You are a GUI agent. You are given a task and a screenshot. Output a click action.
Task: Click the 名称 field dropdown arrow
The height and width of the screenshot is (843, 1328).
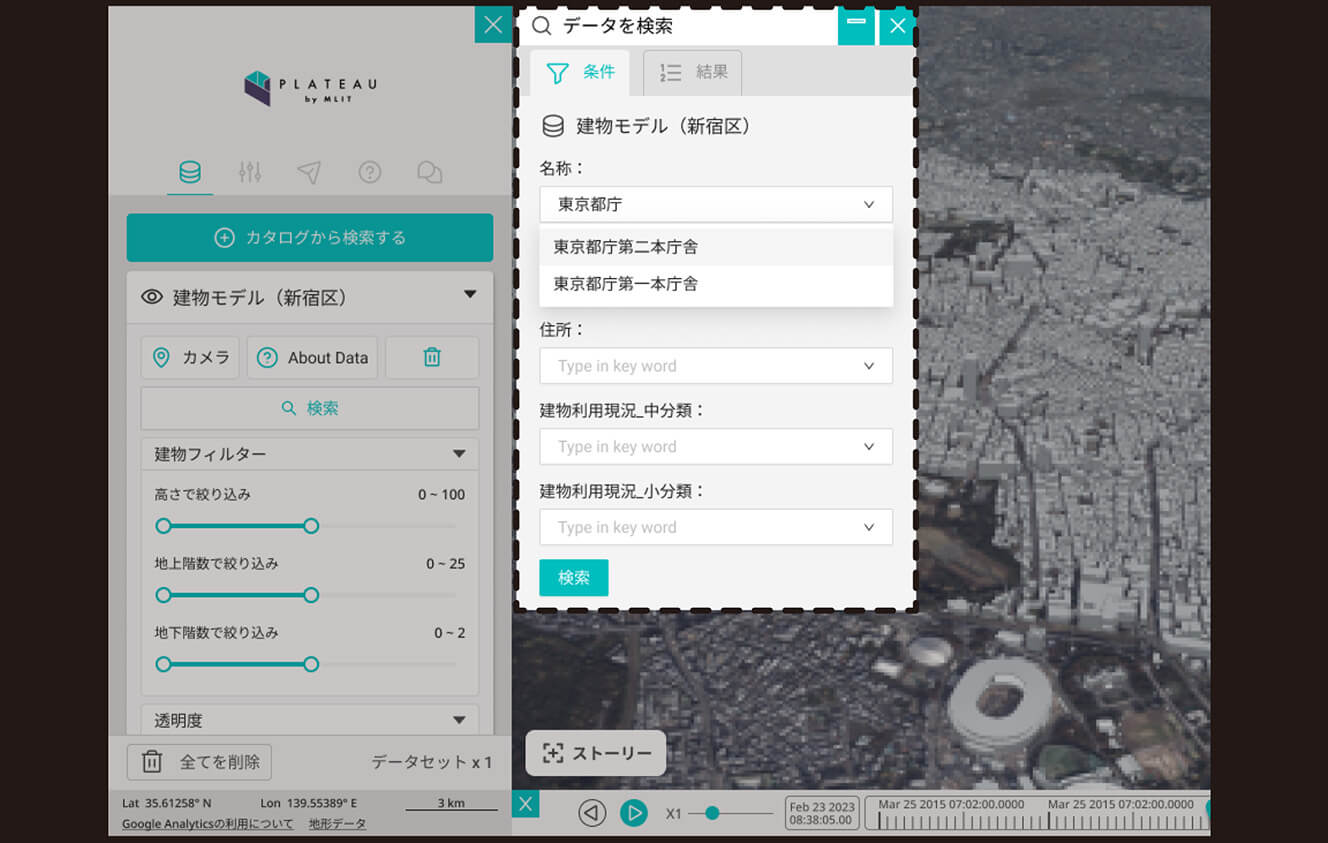point(869,204)
